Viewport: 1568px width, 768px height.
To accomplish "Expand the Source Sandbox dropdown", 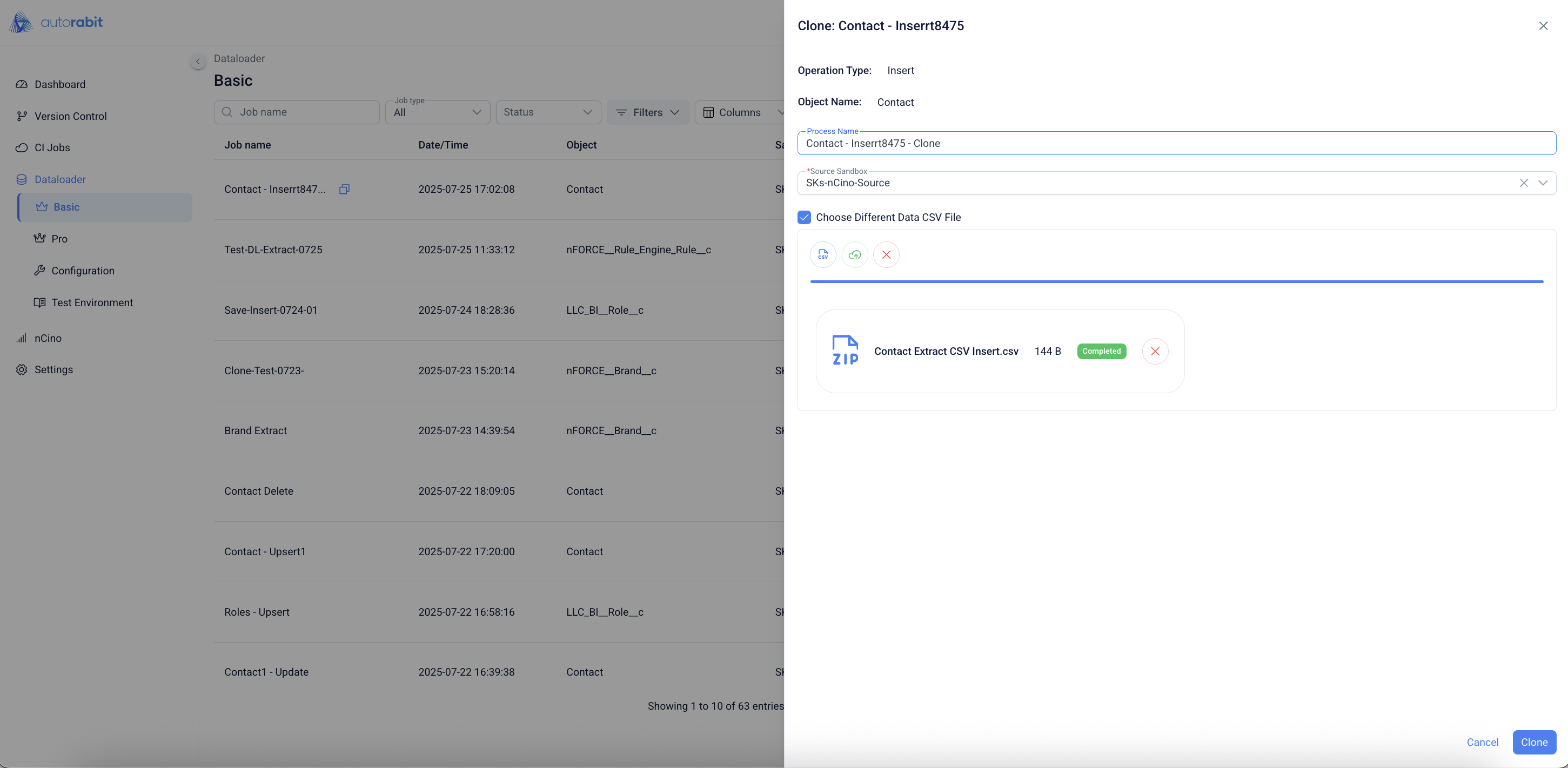I will coord(1543,183).
